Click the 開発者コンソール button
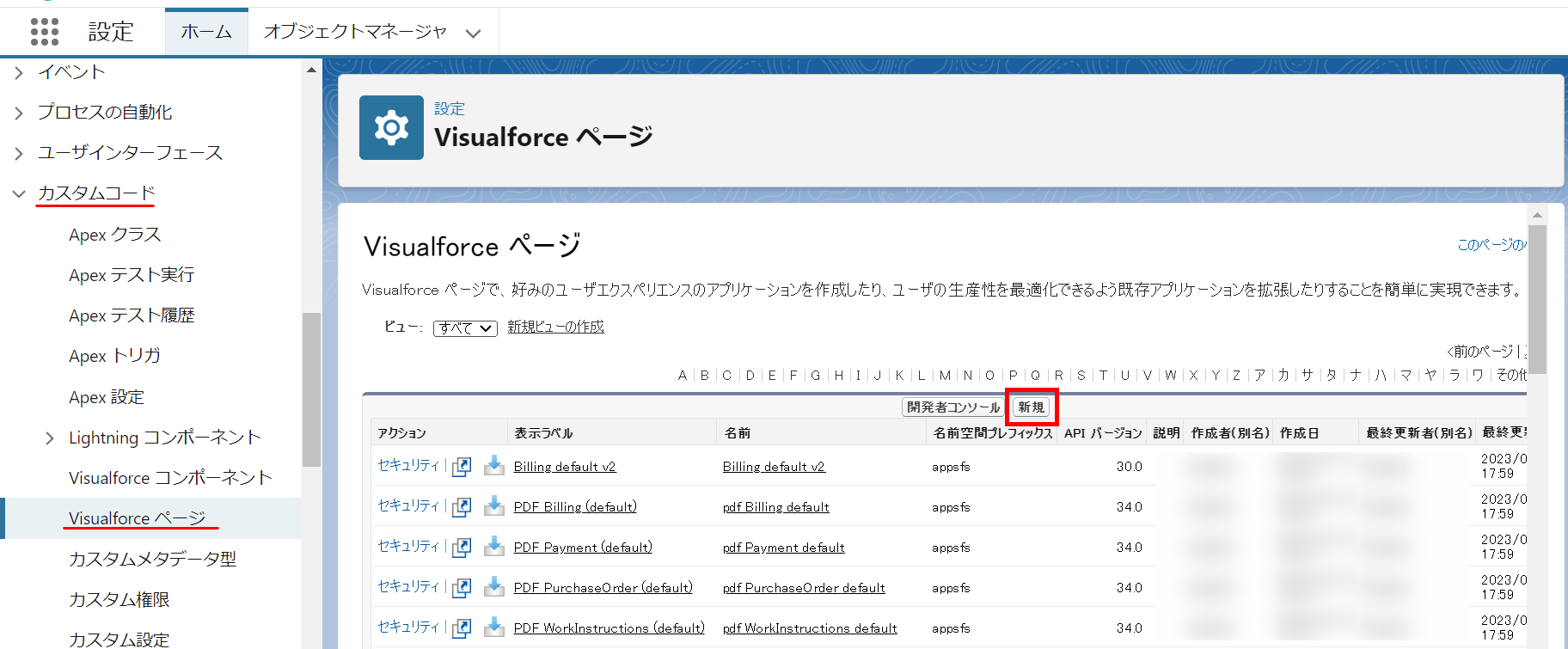 coord(952,407)
